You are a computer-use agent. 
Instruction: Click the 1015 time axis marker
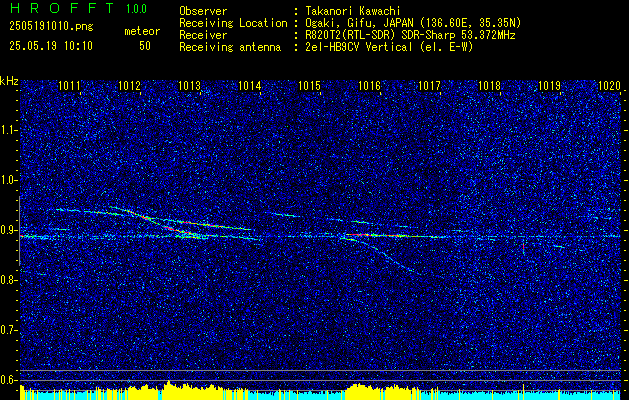309,85
